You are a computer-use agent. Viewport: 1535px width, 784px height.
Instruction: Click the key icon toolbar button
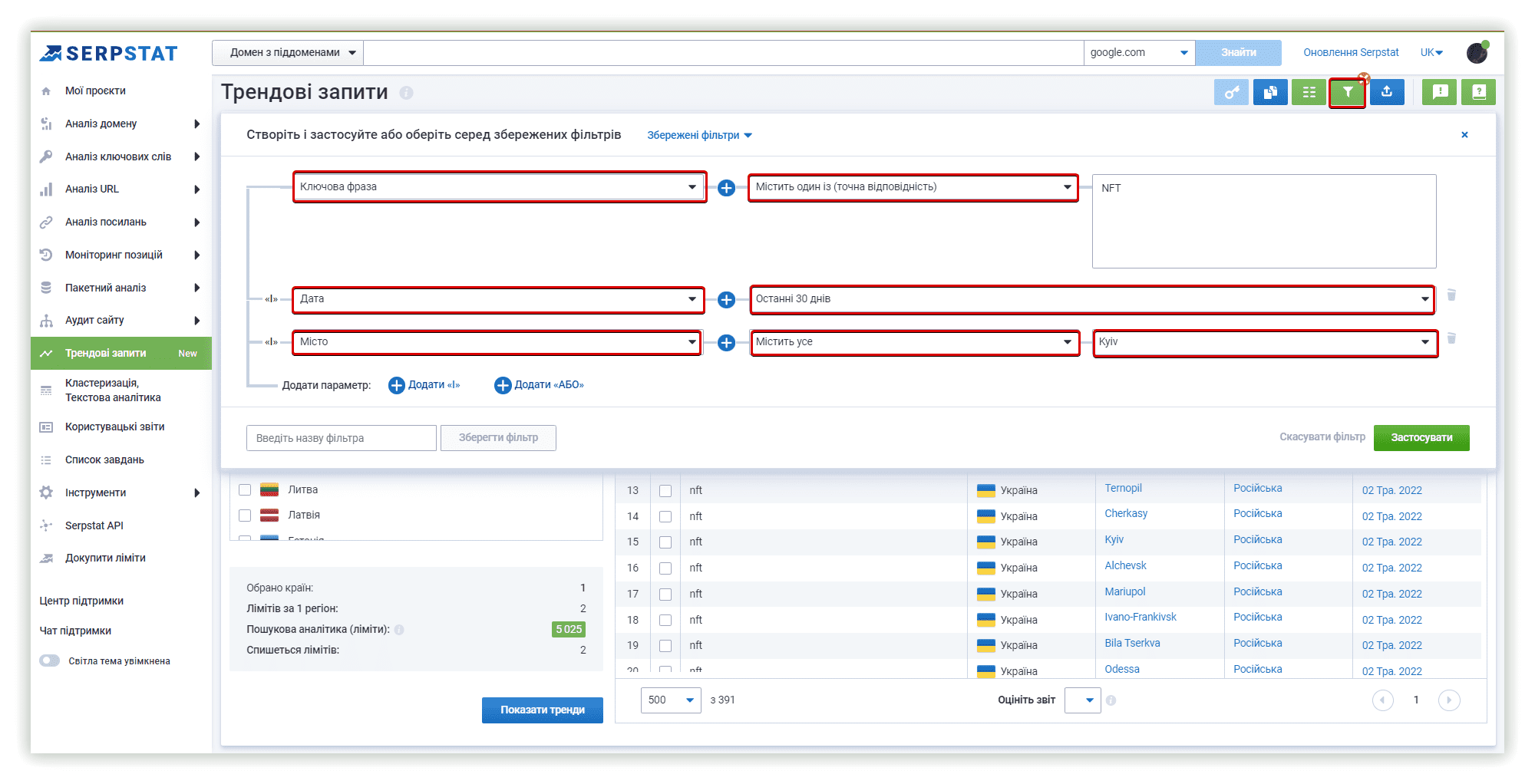click(x=1231, y=92)
